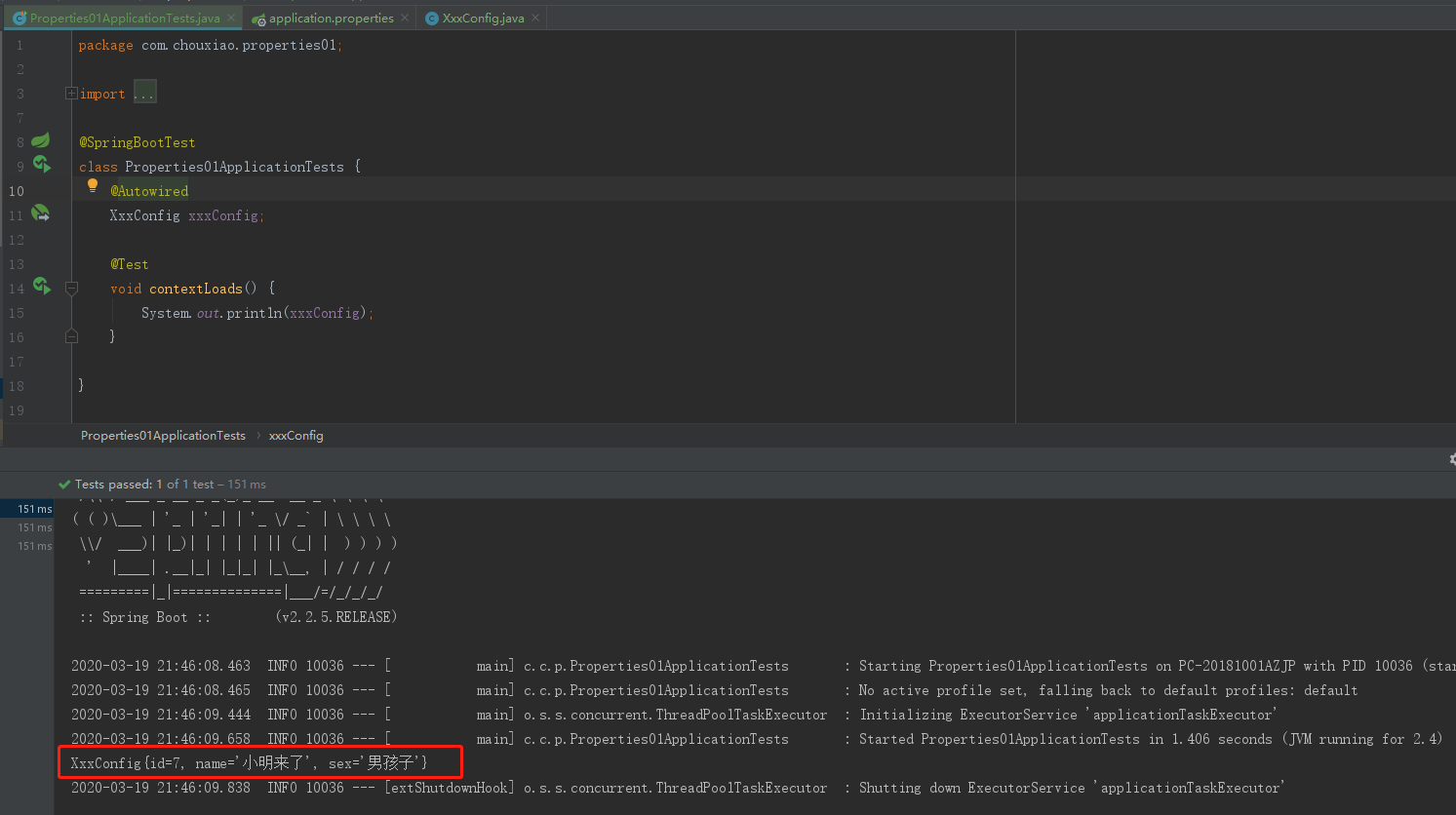Click the folded import ellipsis

[144, 94]
